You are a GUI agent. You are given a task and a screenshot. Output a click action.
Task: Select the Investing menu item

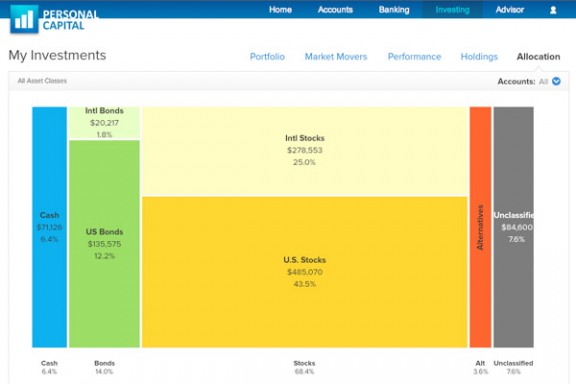point(453,10)
